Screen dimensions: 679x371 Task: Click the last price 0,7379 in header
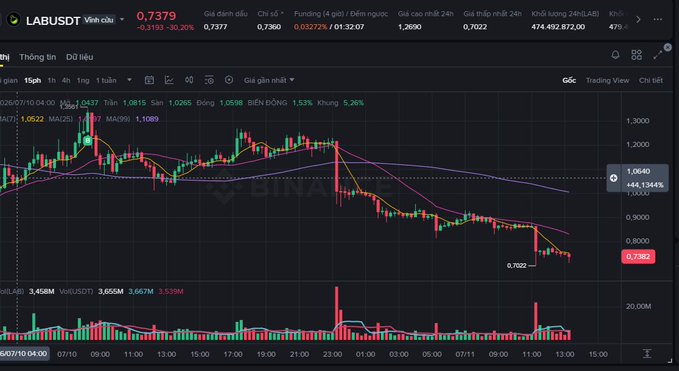click(x=156, y=16)
